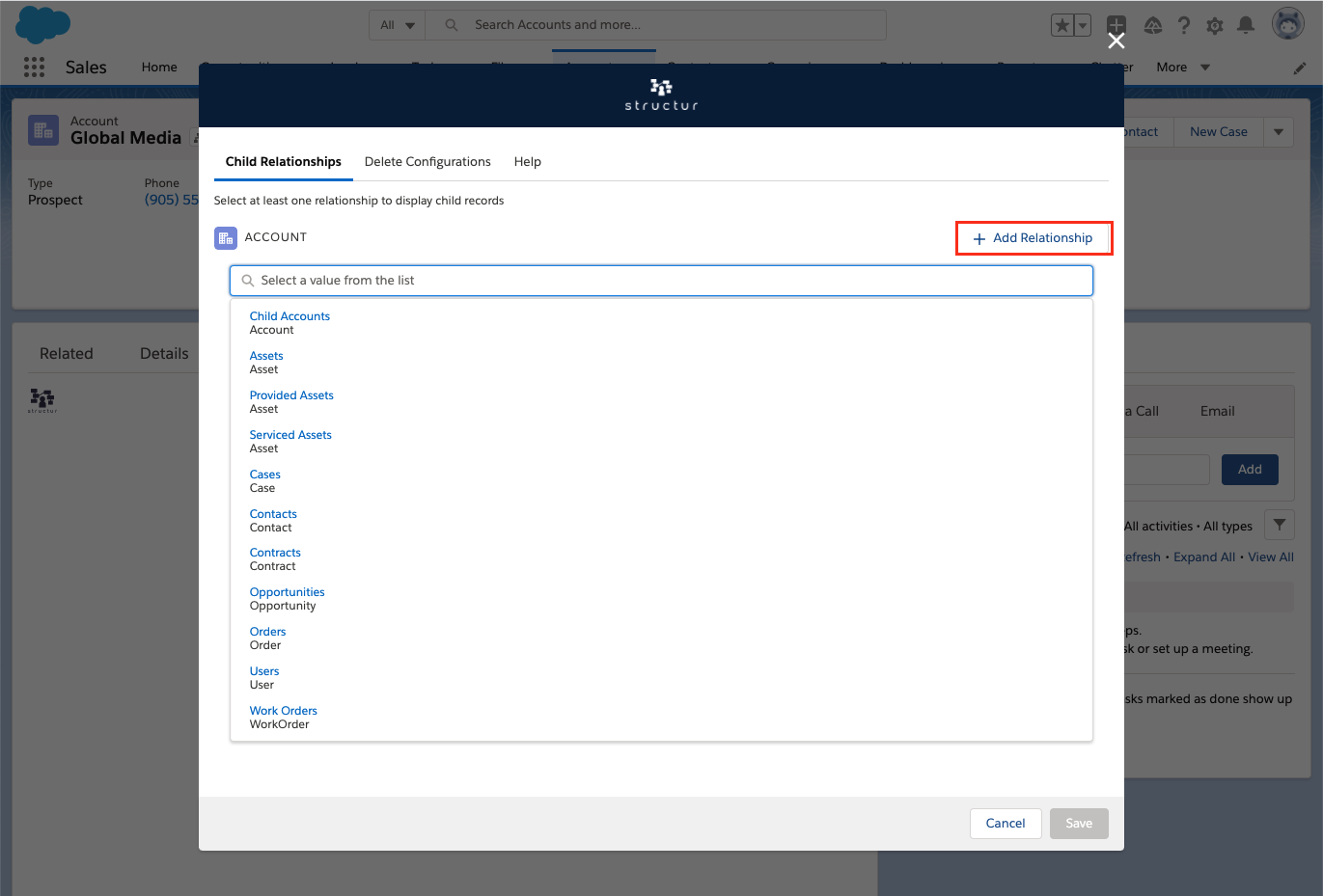Click the Structur logo in modal header
The width and height of the screenshot is (1323, 896).
(661, 95)
